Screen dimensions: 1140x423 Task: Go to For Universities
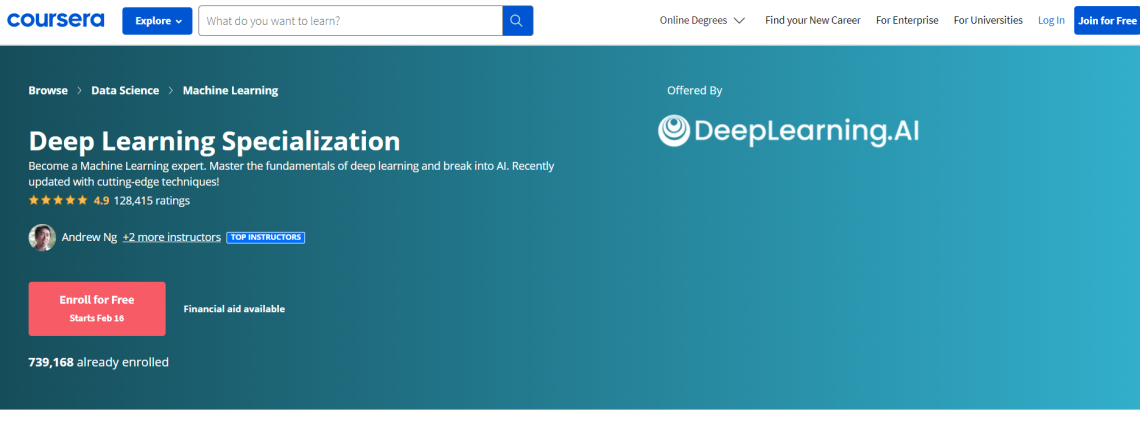coord(988,20)
